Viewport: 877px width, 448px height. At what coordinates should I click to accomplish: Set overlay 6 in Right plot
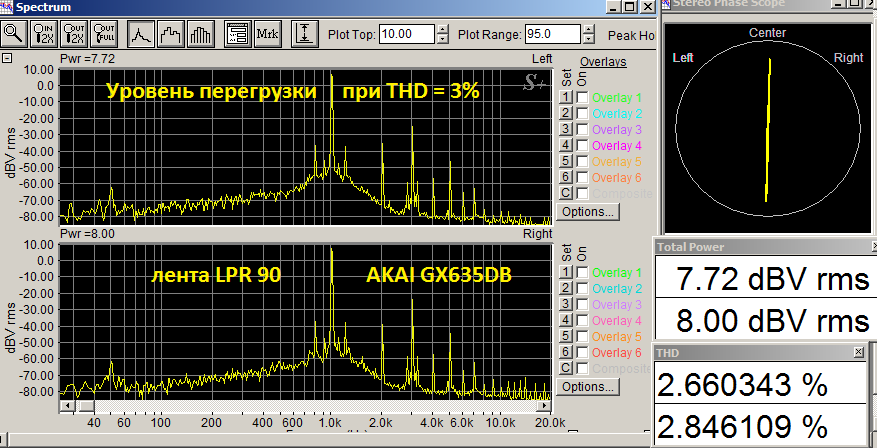[566, 352]
